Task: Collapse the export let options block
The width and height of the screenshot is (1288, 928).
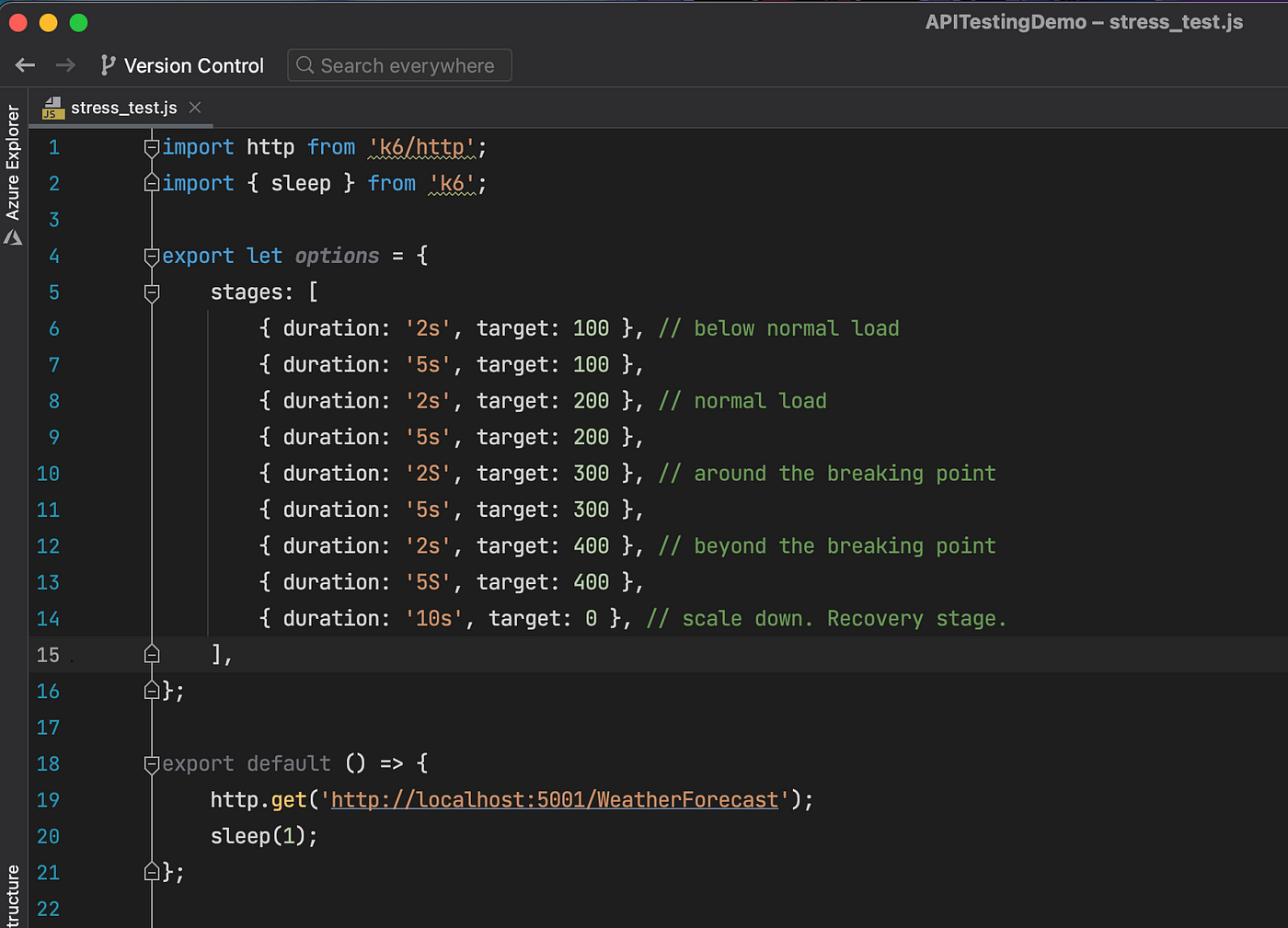Action: 152,256
